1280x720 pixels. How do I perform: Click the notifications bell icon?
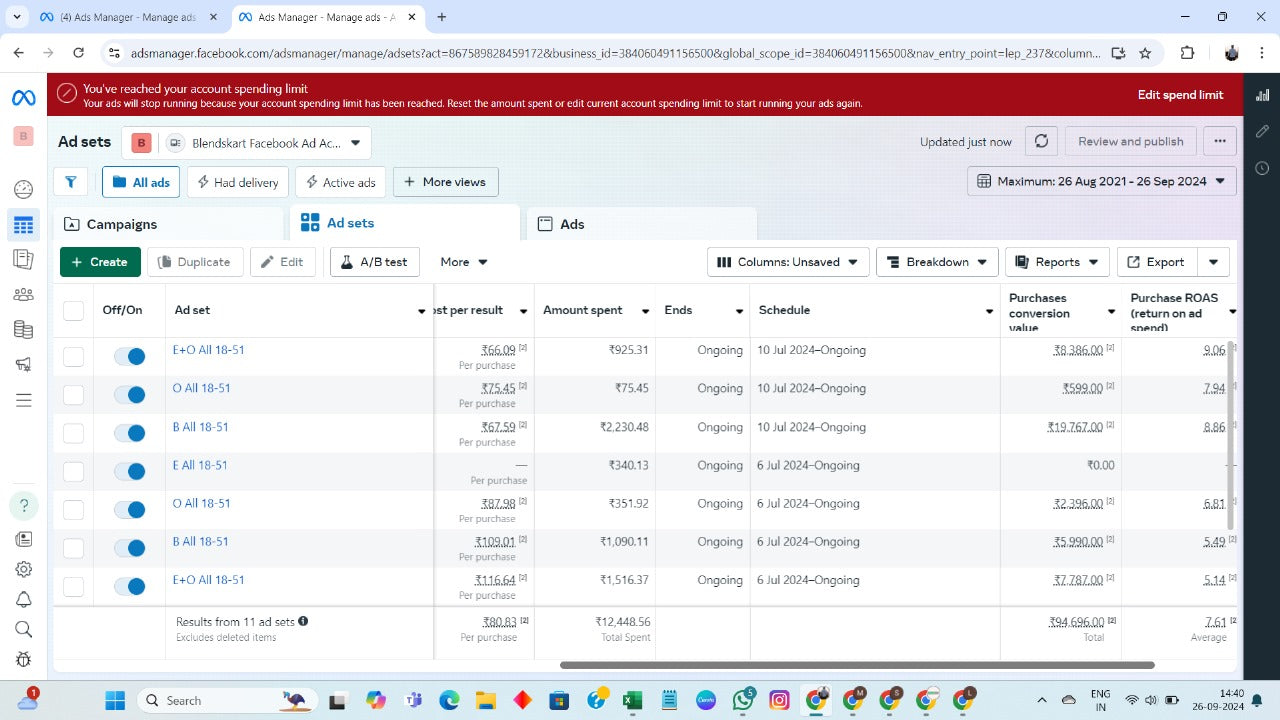[24, 599]
